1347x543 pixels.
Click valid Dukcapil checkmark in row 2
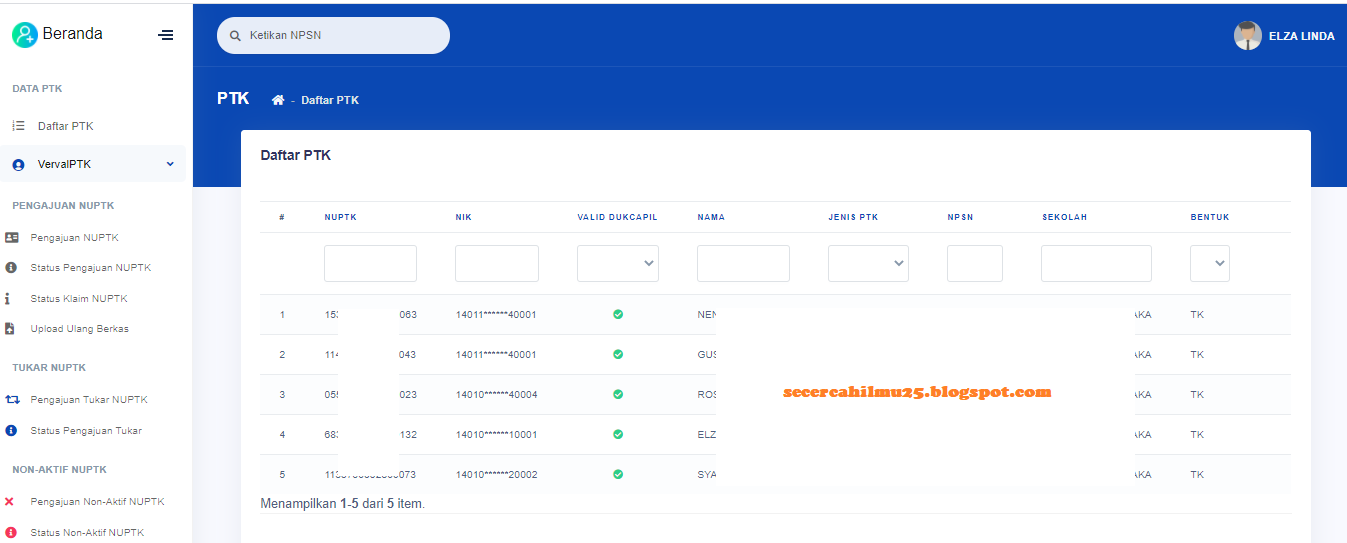click(x=618, y=354)
